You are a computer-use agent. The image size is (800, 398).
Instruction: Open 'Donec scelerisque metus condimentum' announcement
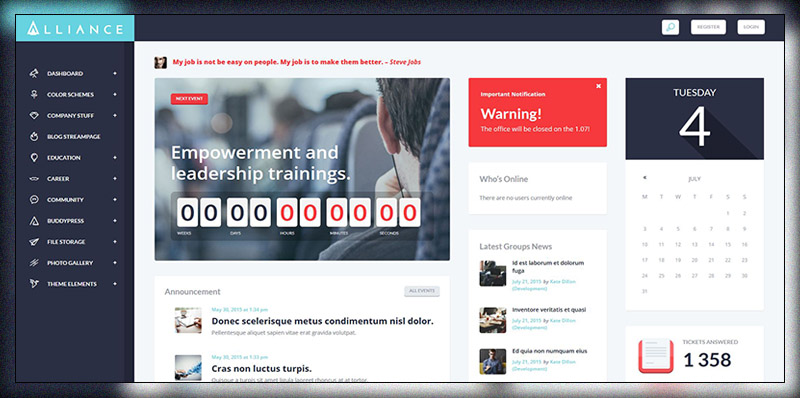(322, 321)
